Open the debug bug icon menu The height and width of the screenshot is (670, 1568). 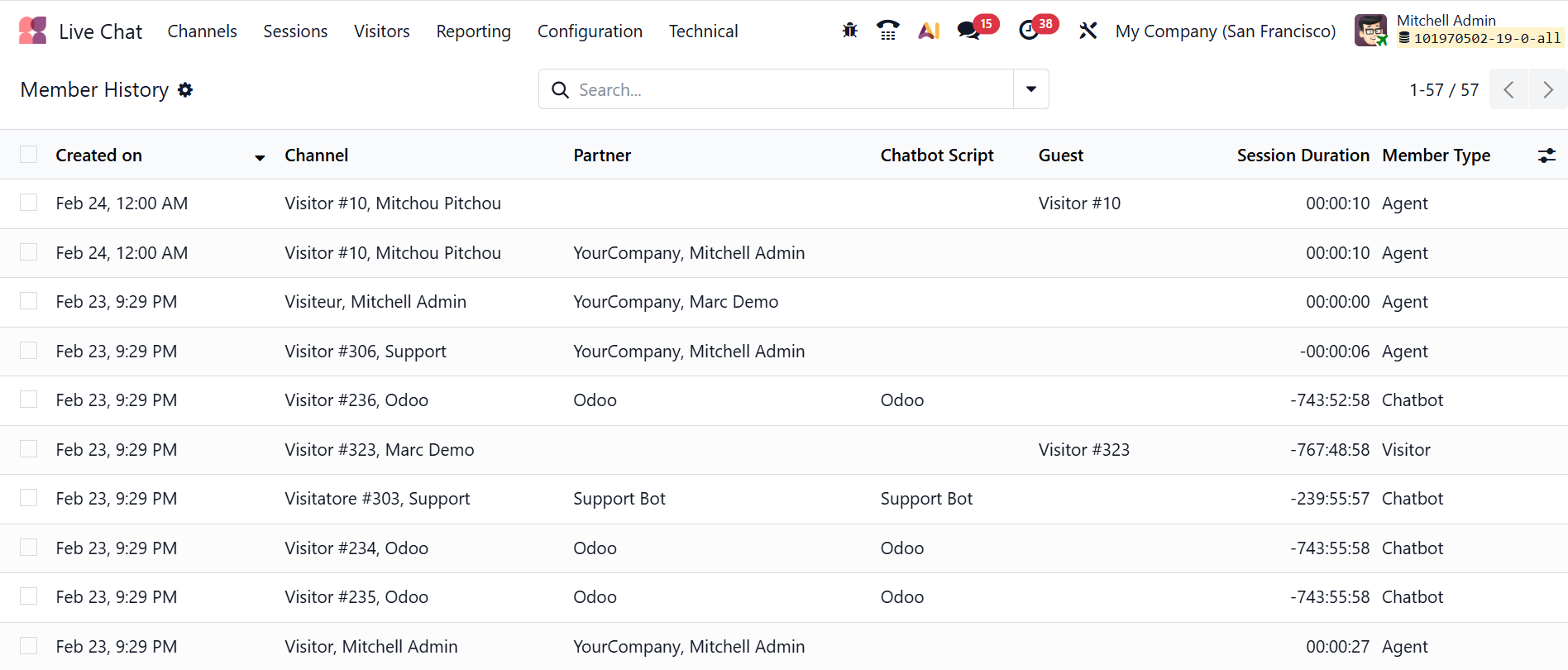tap(849, 31)
